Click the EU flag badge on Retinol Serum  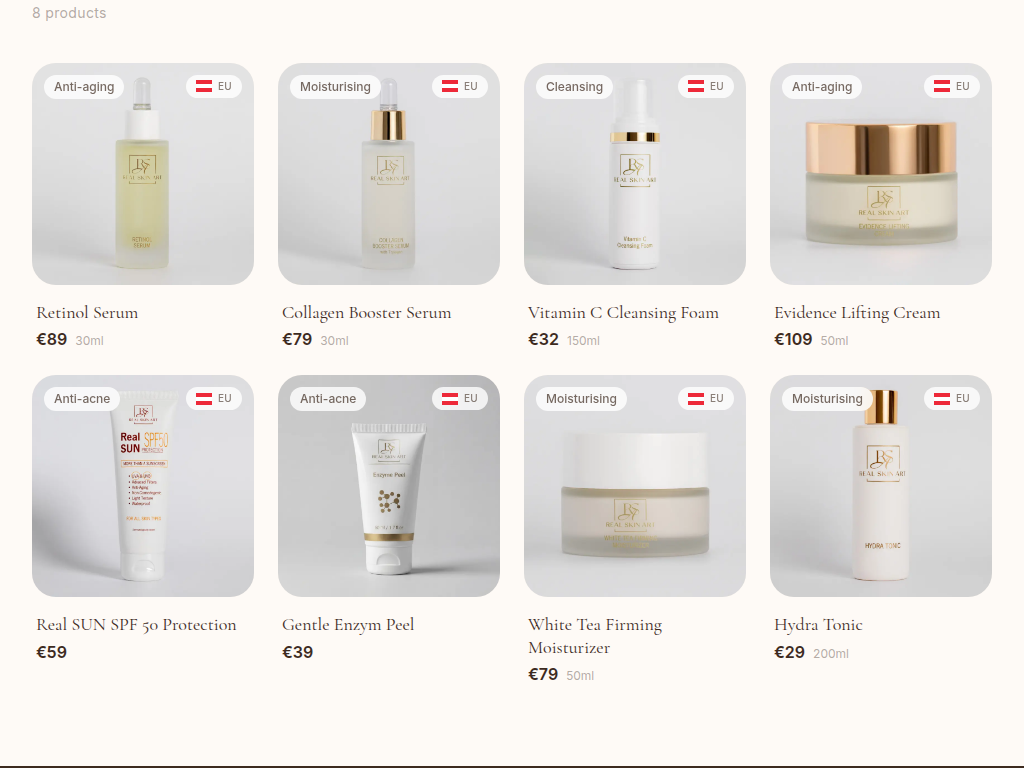(214, 86)
